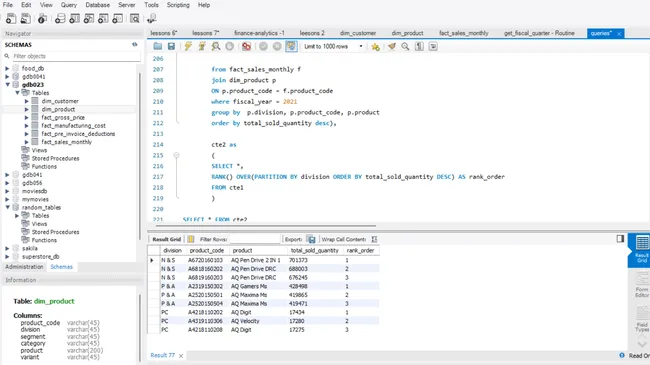Close the queries tab

tap(619, 34)
